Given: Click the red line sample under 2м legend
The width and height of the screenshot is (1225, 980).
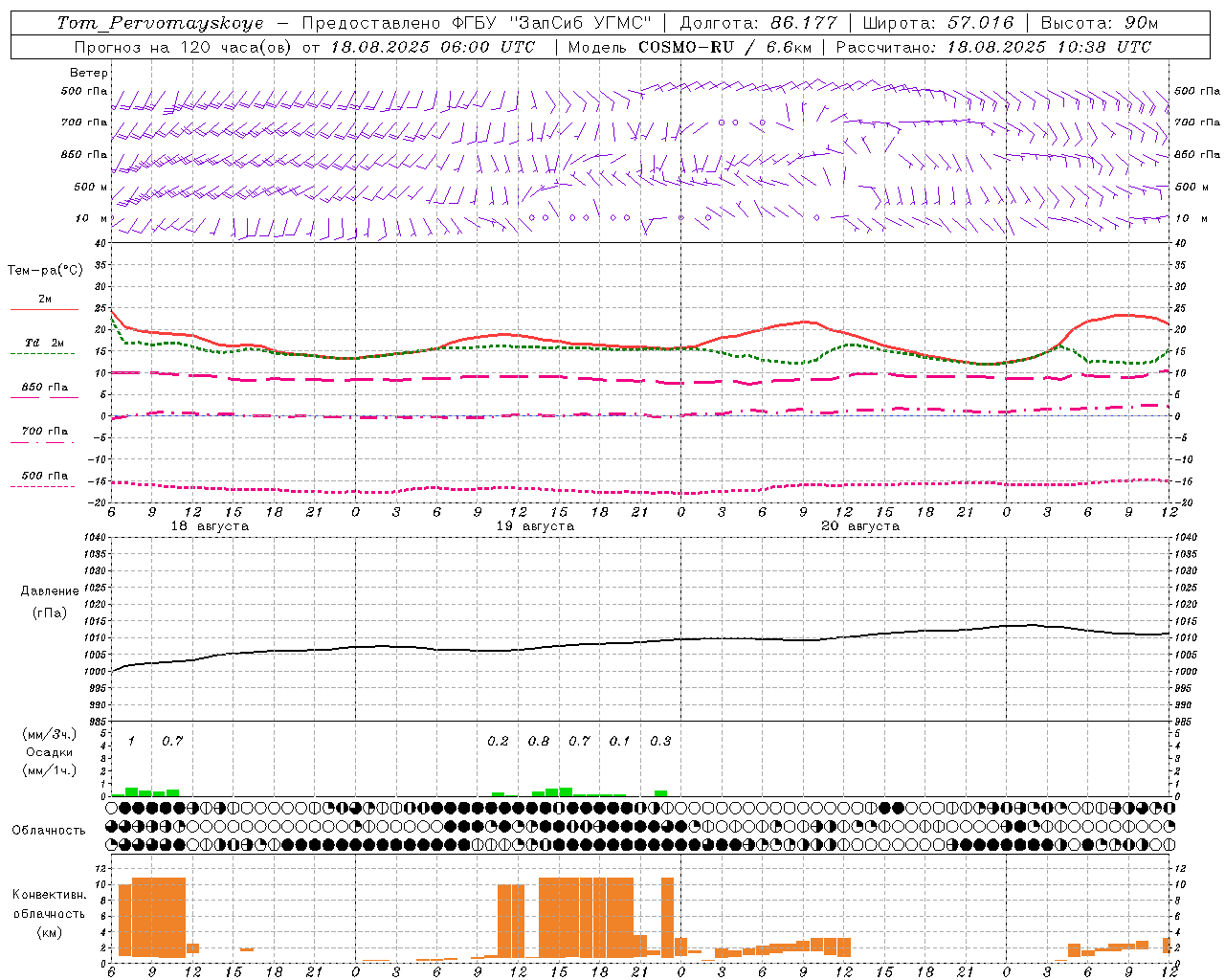Looking at the screenshot, I should click(x=44, y=309).
